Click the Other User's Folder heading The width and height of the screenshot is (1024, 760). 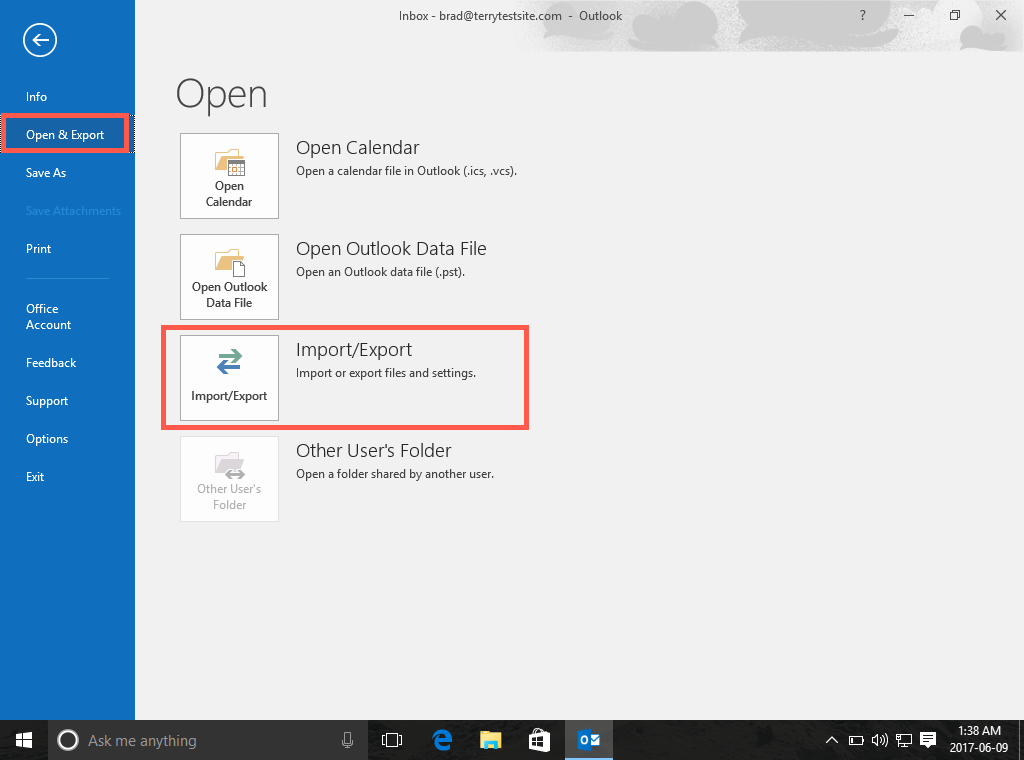[374, 451]
